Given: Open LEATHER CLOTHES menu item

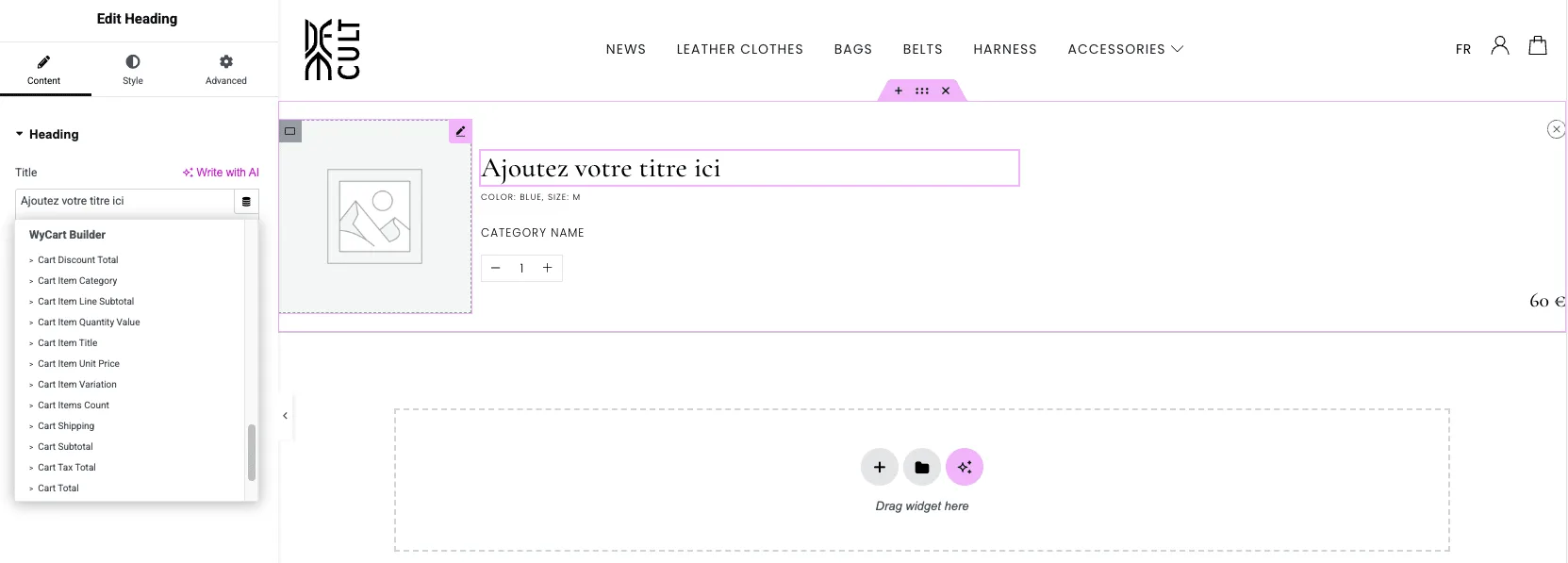Looking at the screenshot, I should [740, 49].
